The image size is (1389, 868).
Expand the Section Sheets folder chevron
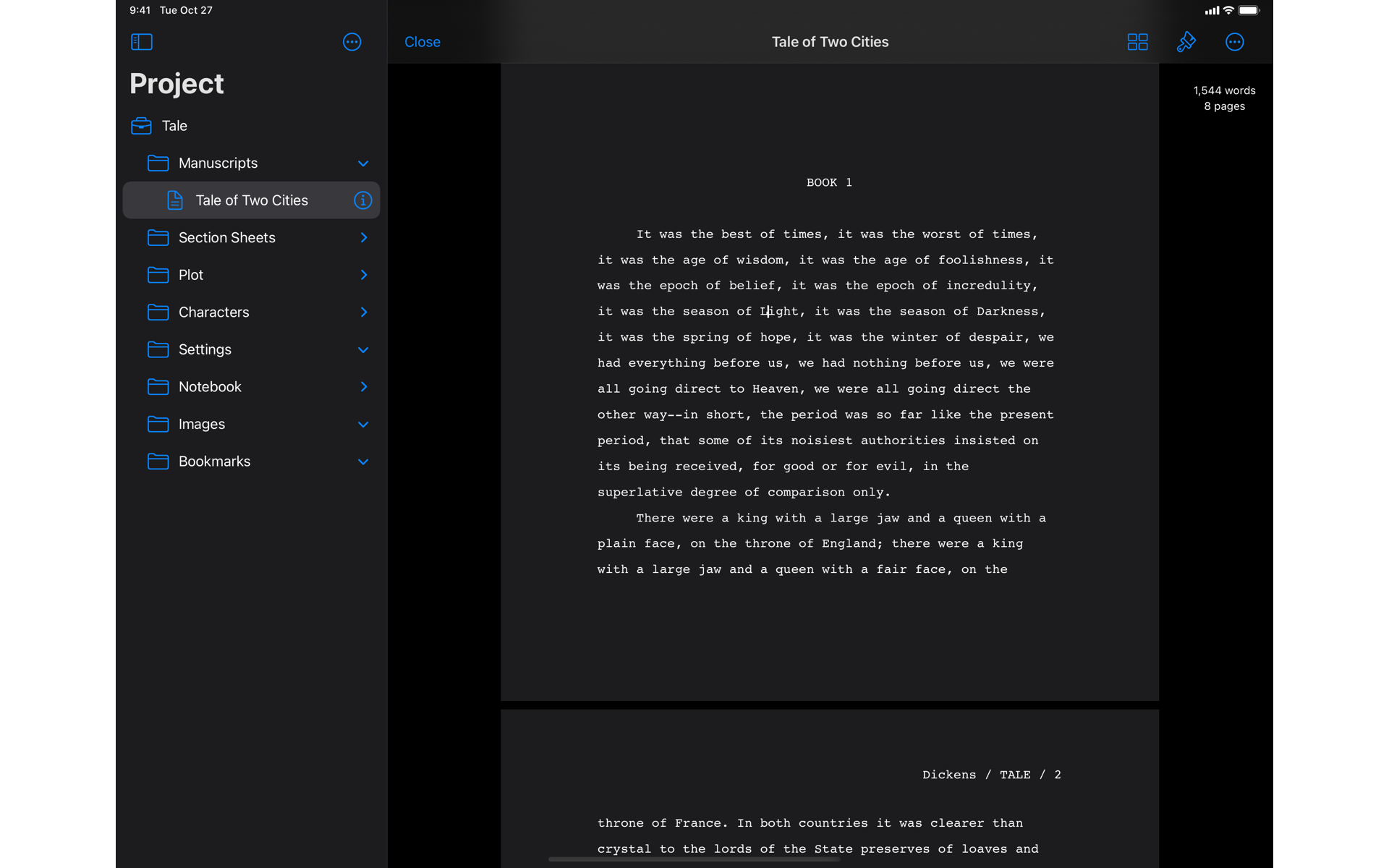point(364,238)
